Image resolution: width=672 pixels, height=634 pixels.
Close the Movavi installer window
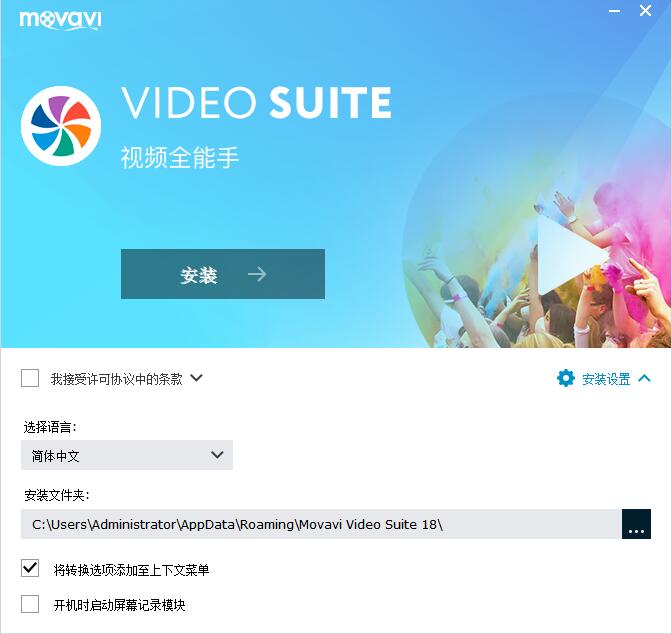pos(645,11)
